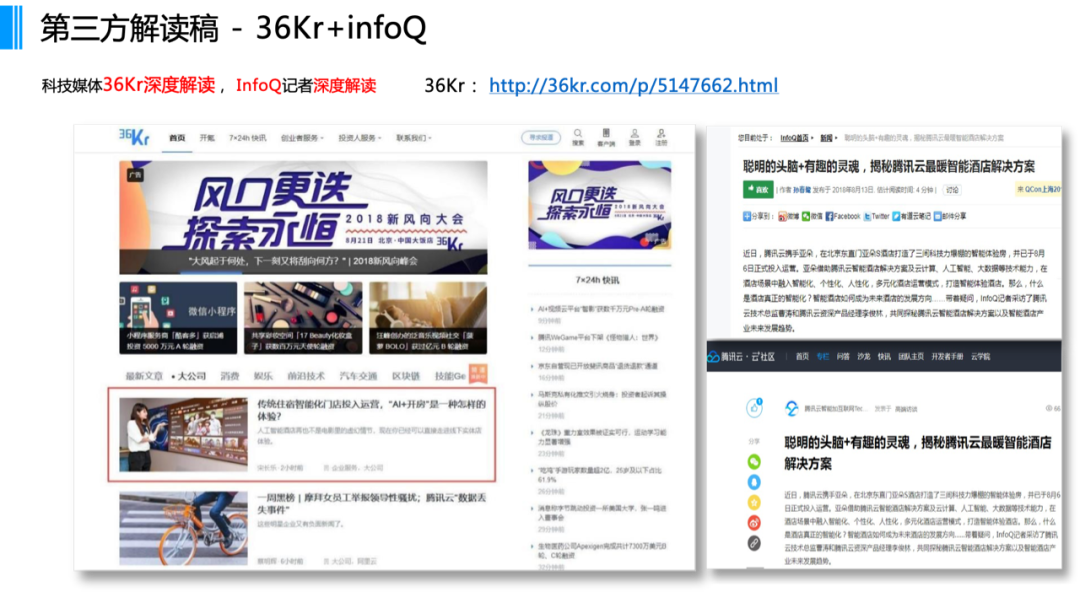Click the green 喜欢 like button on InfoQ
The width and height of the screenshot is (1080, 592).
(x=758, y=189)
